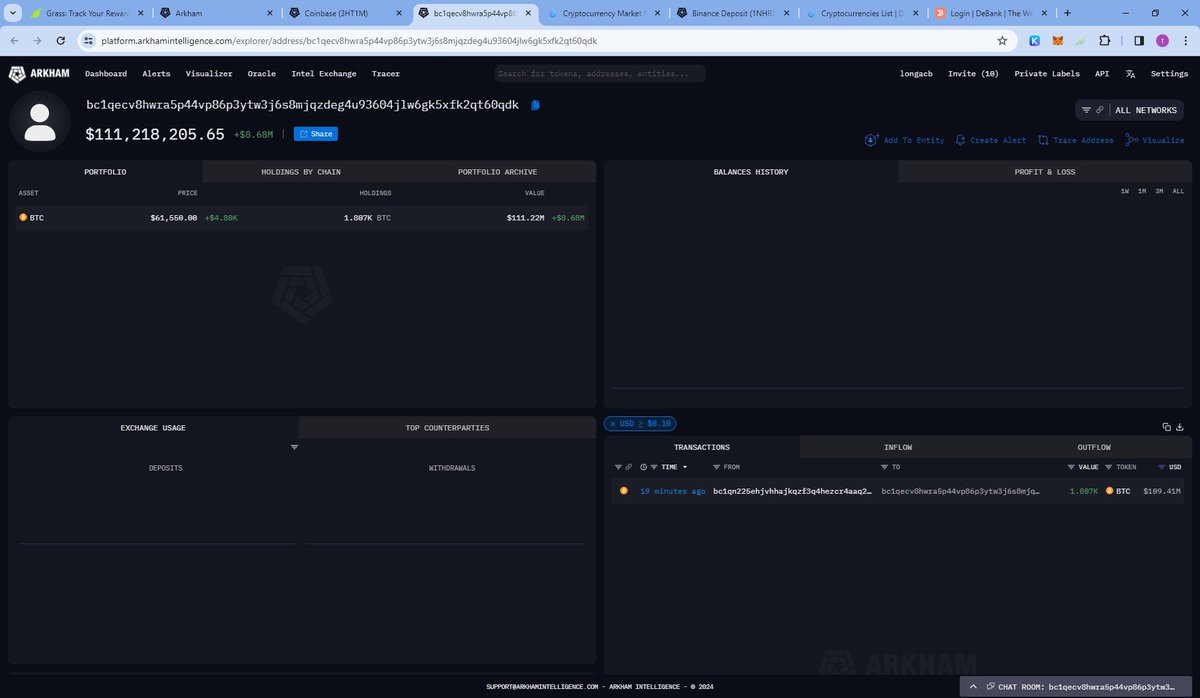Image resolution: width=1200 pixels, height=698 pixels.
Task: Sort transactions by the TIME column
Action: tap(669, 467)
